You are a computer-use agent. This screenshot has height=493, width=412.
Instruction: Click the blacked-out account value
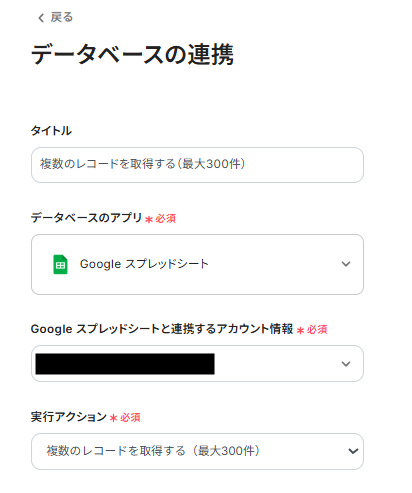coord(125,364)
